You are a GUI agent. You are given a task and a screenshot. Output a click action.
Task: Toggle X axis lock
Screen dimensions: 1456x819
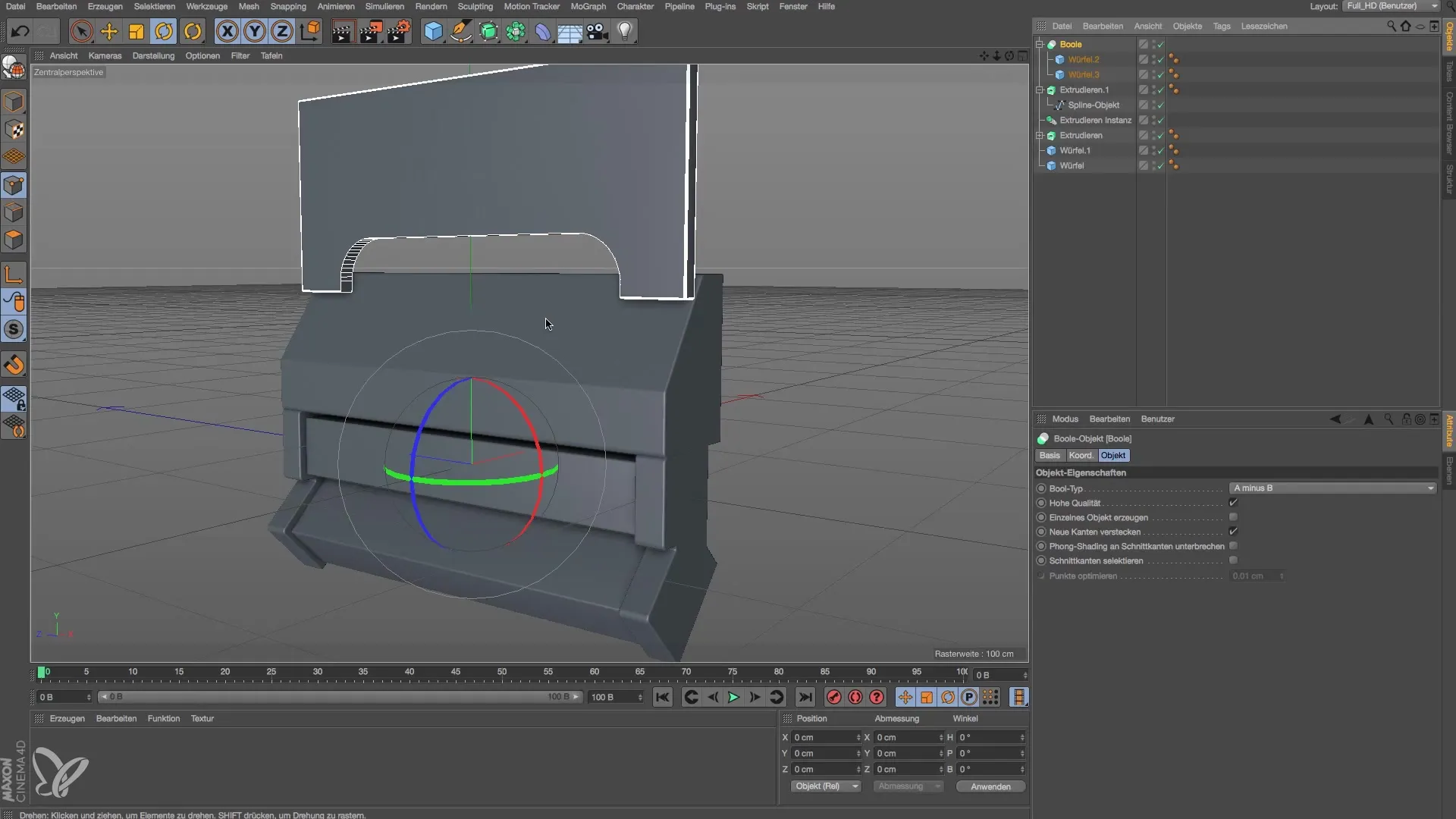point(227,31)
